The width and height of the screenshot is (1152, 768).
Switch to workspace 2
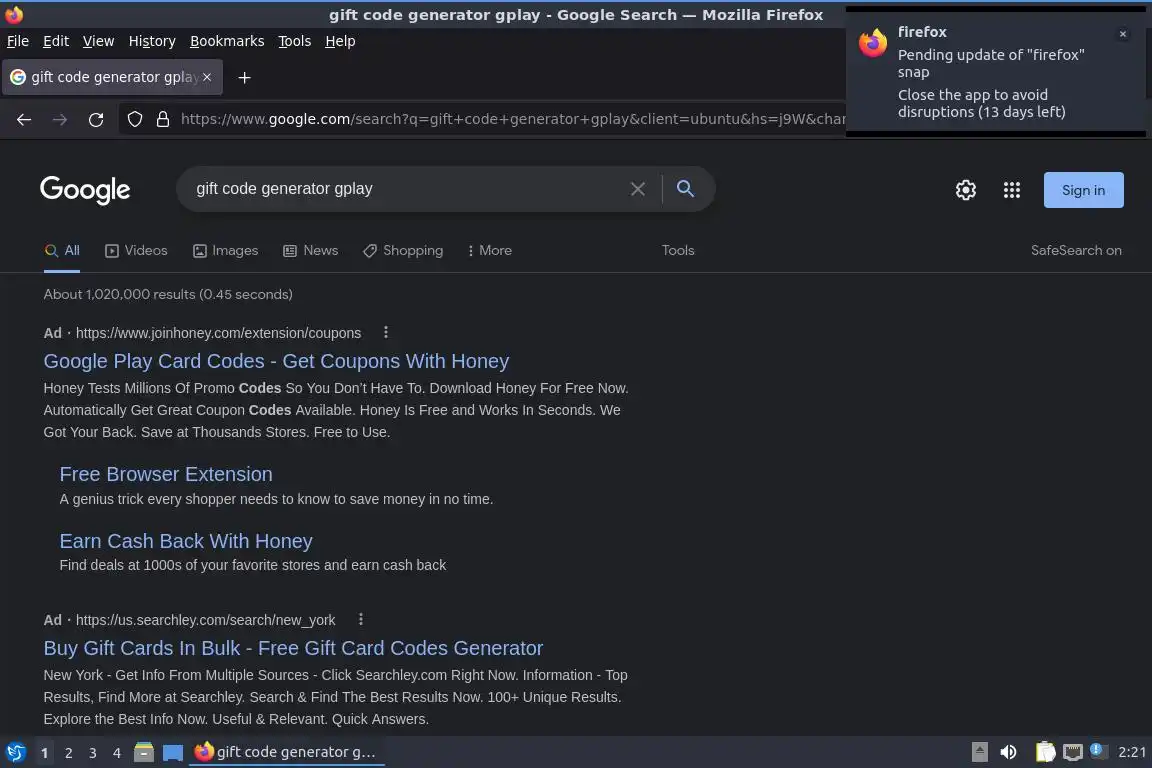[x=68, y=753]
